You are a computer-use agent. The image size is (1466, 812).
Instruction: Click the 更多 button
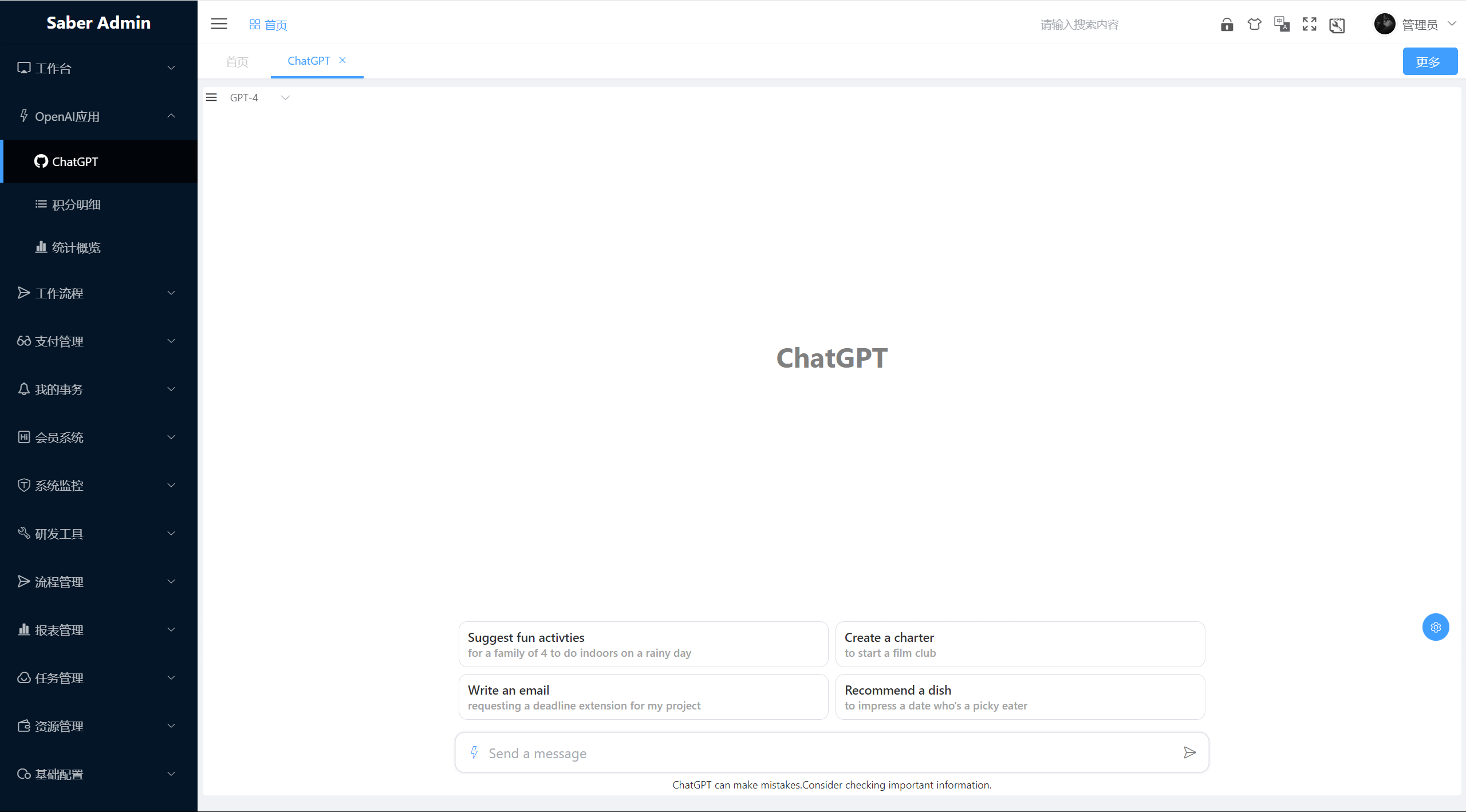(x=1430, y=61)
